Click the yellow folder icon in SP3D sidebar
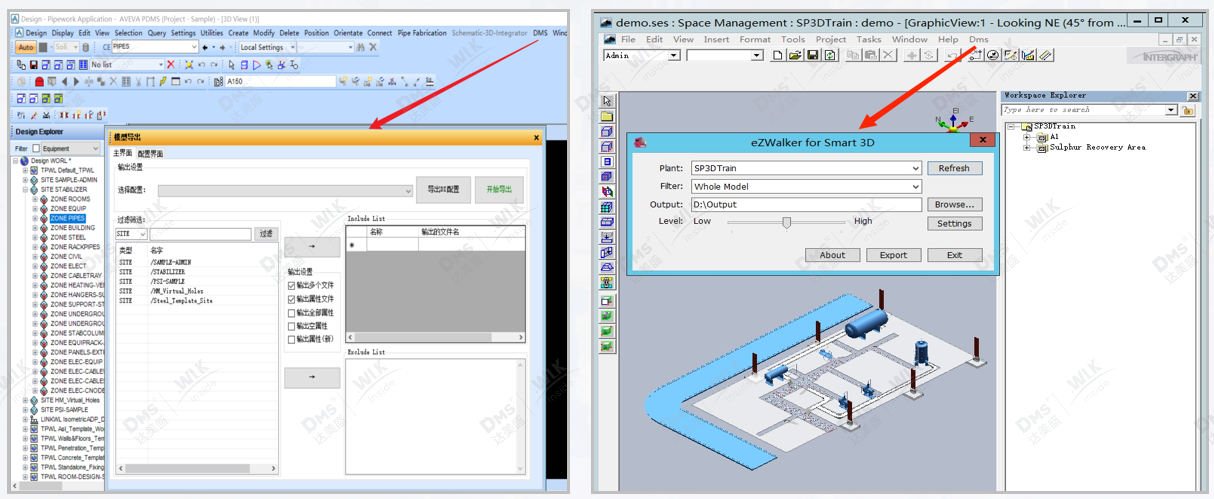This screenshot has width=1214, height=499. (x=607, y=116)
